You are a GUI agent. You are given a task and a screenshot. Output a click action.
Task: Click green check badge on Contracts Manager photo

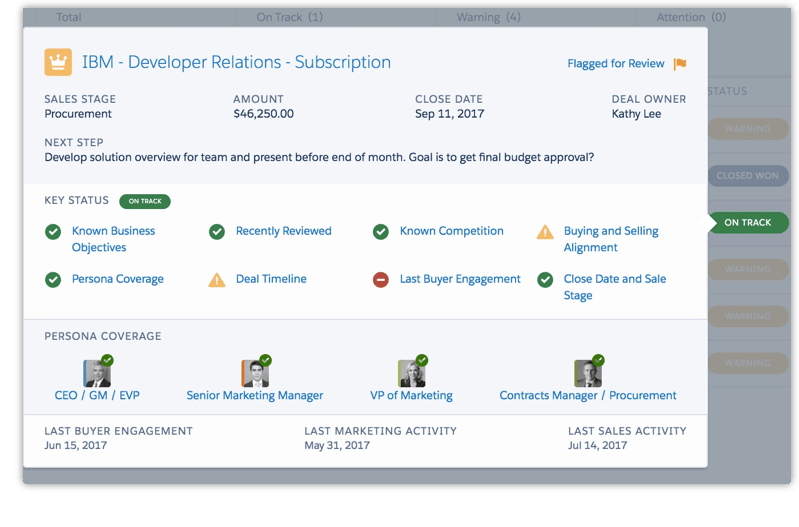click(598, 360)
